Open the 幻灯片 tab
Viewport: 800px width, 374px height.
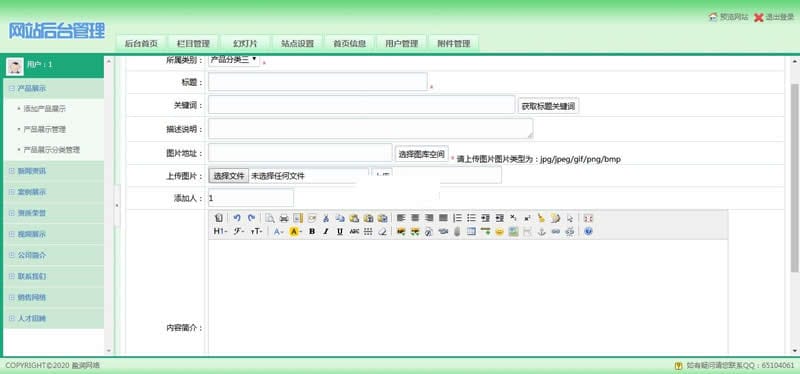(x=245, y=43)
